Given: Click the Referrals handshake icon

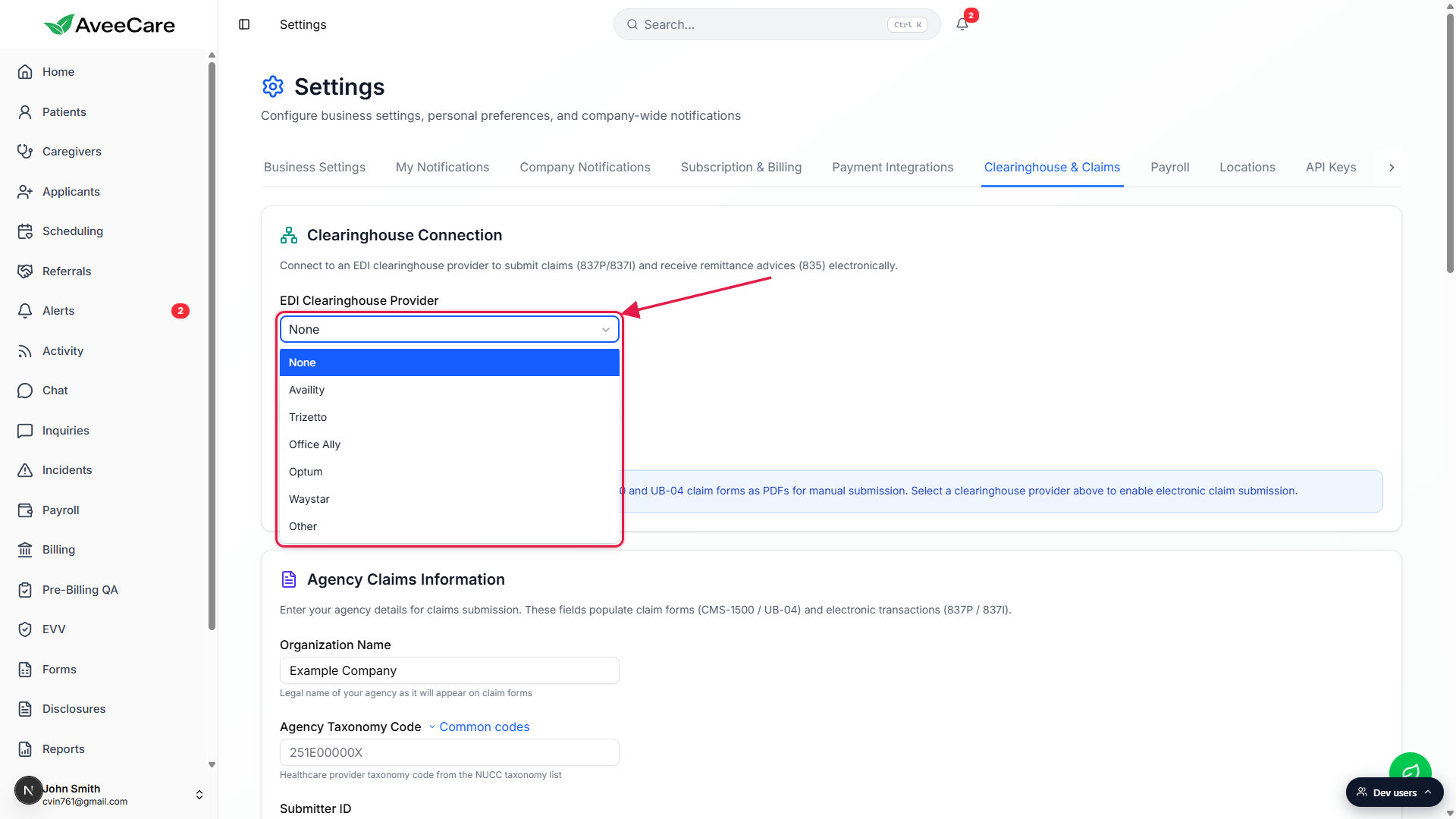Looking at the screenshot, I should (x=25, y=271).
